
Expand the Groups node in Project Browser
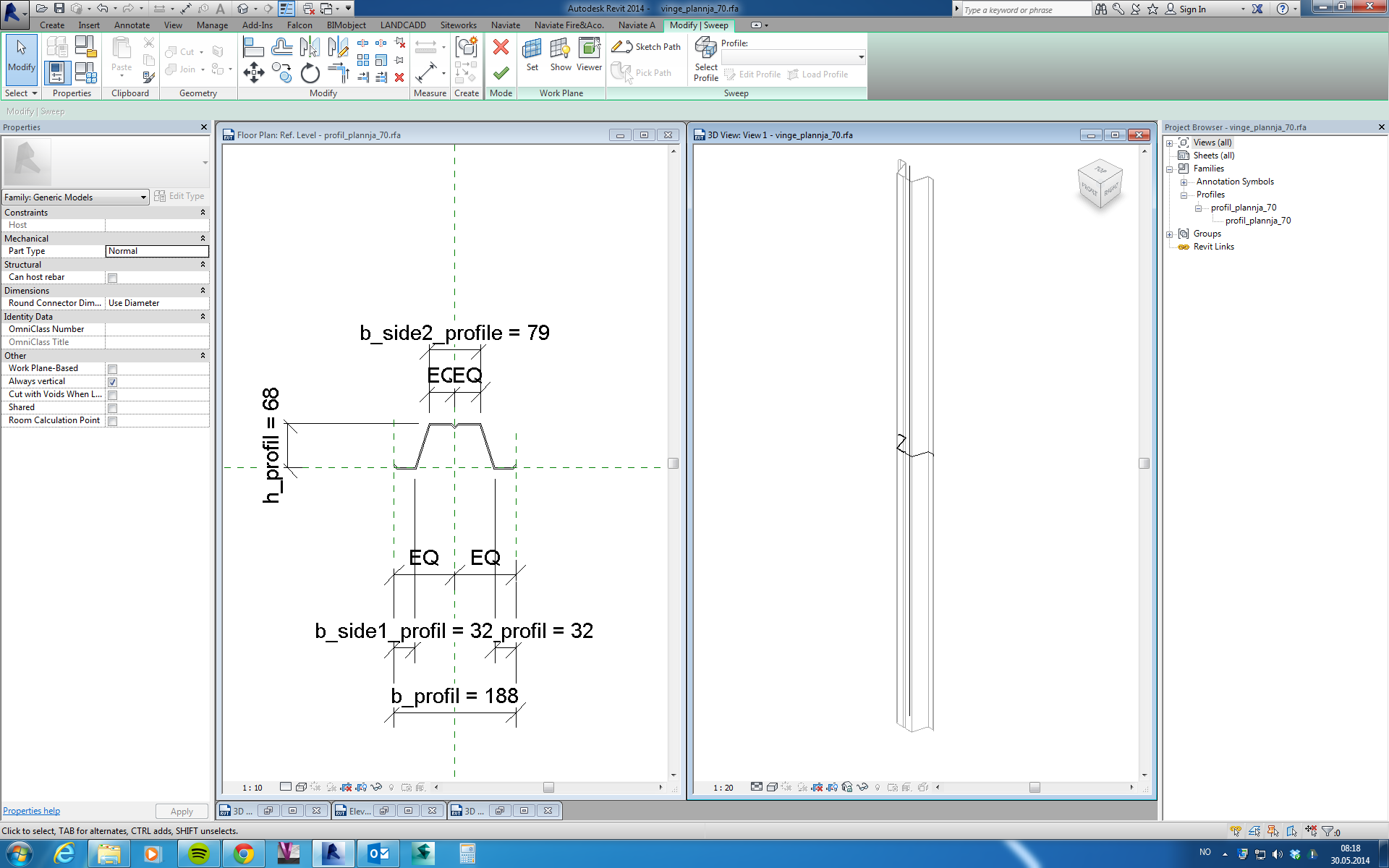click(1169, 234)
